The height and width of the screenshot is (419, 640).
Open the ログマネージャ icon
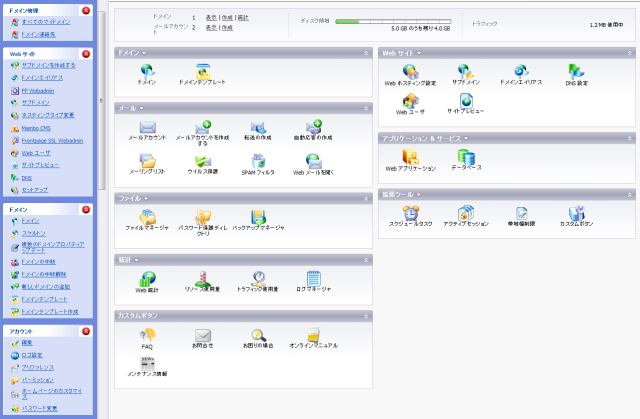coord(313,279)
